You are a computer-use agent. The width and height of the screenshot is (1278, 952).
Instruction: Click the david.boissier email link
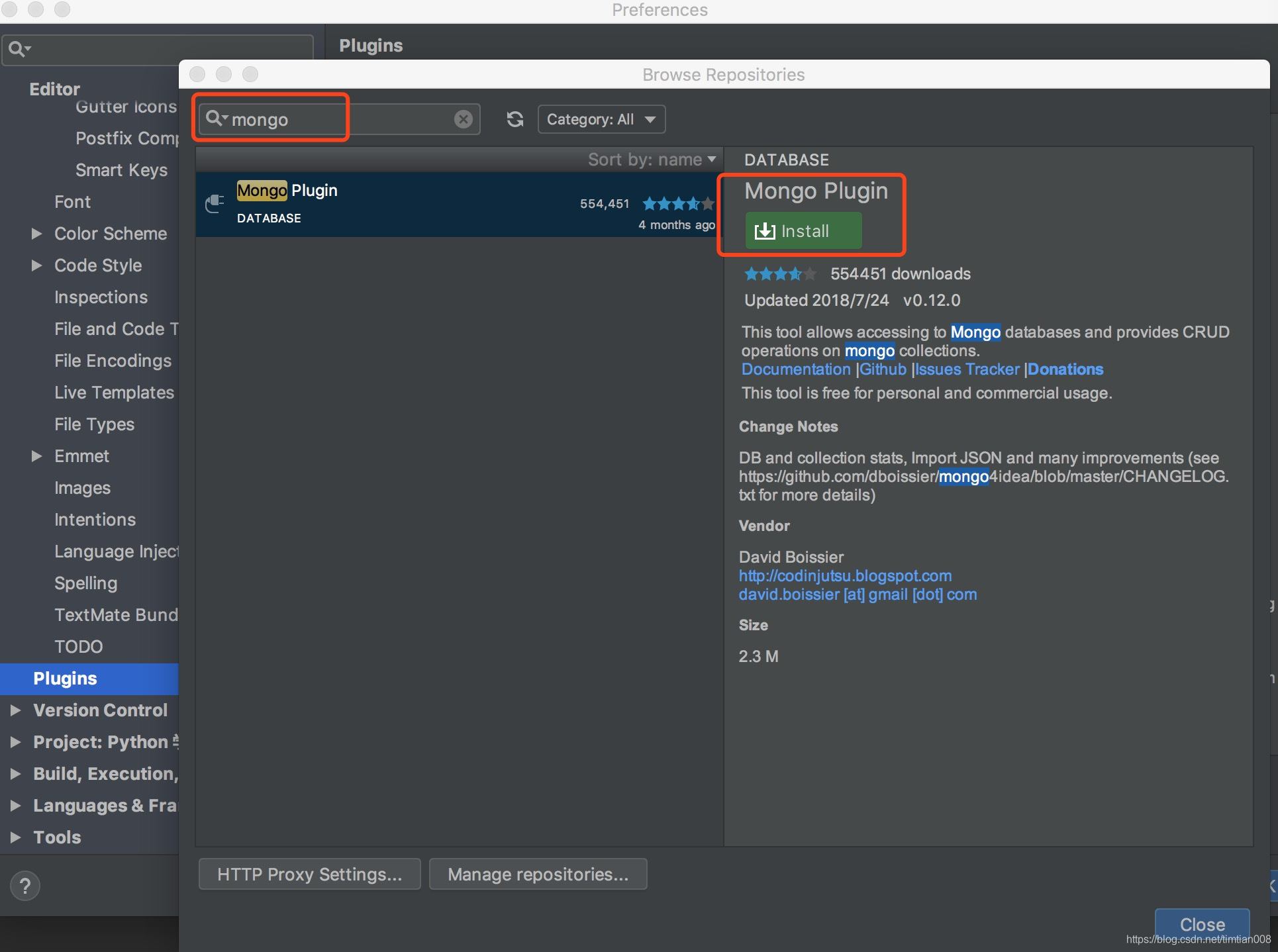point(858,595)
